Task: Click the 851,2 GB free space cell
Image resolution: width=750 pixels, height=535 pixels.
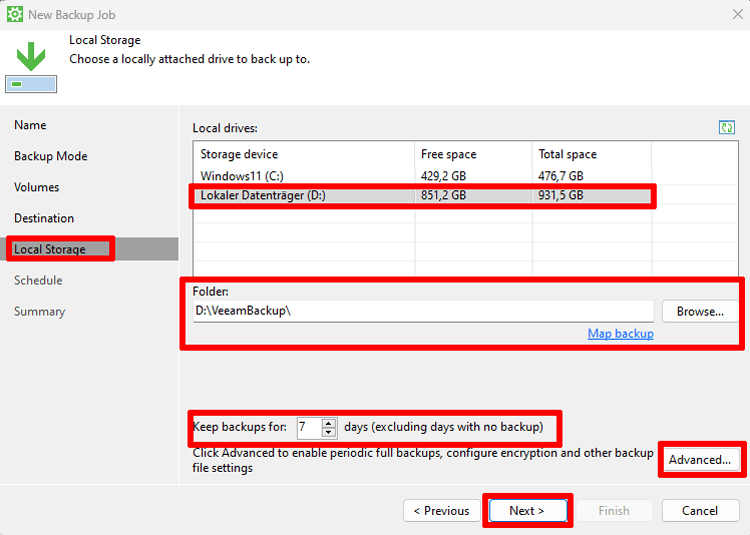Action: tap(443, 195)
